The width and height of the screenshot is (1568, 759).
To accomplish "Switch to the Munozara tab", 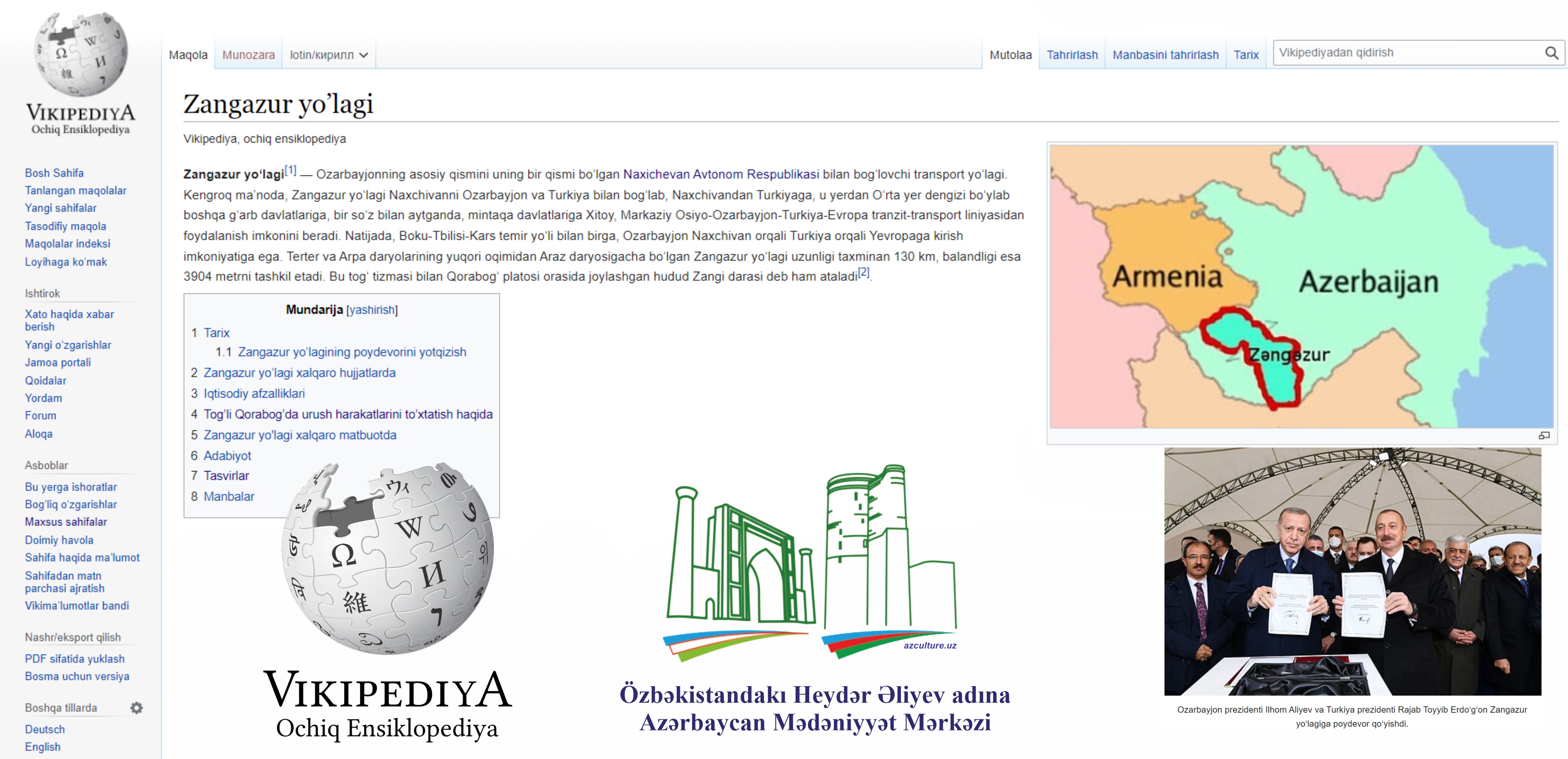I will (x=248, y=55).
